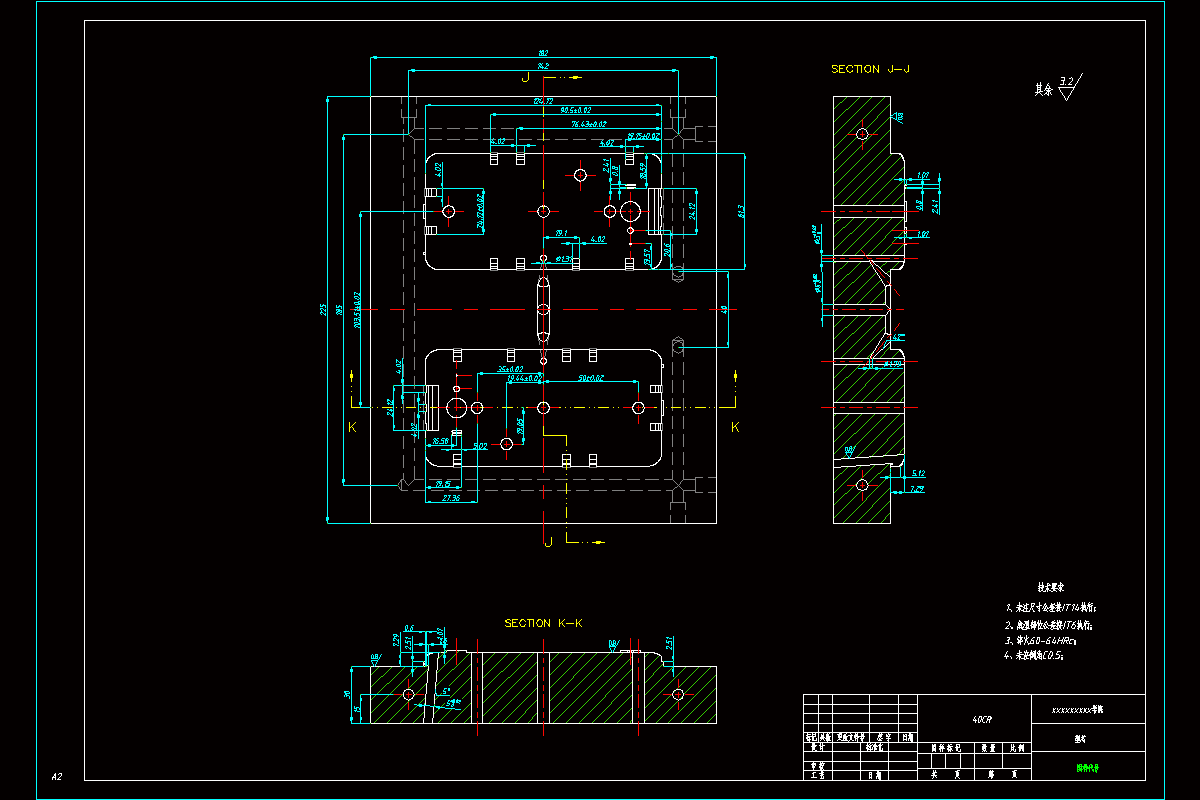Select technical requirement line with 'IT14'
The width and height of the screenshot is (1200, 800).
pos(1052,607)
